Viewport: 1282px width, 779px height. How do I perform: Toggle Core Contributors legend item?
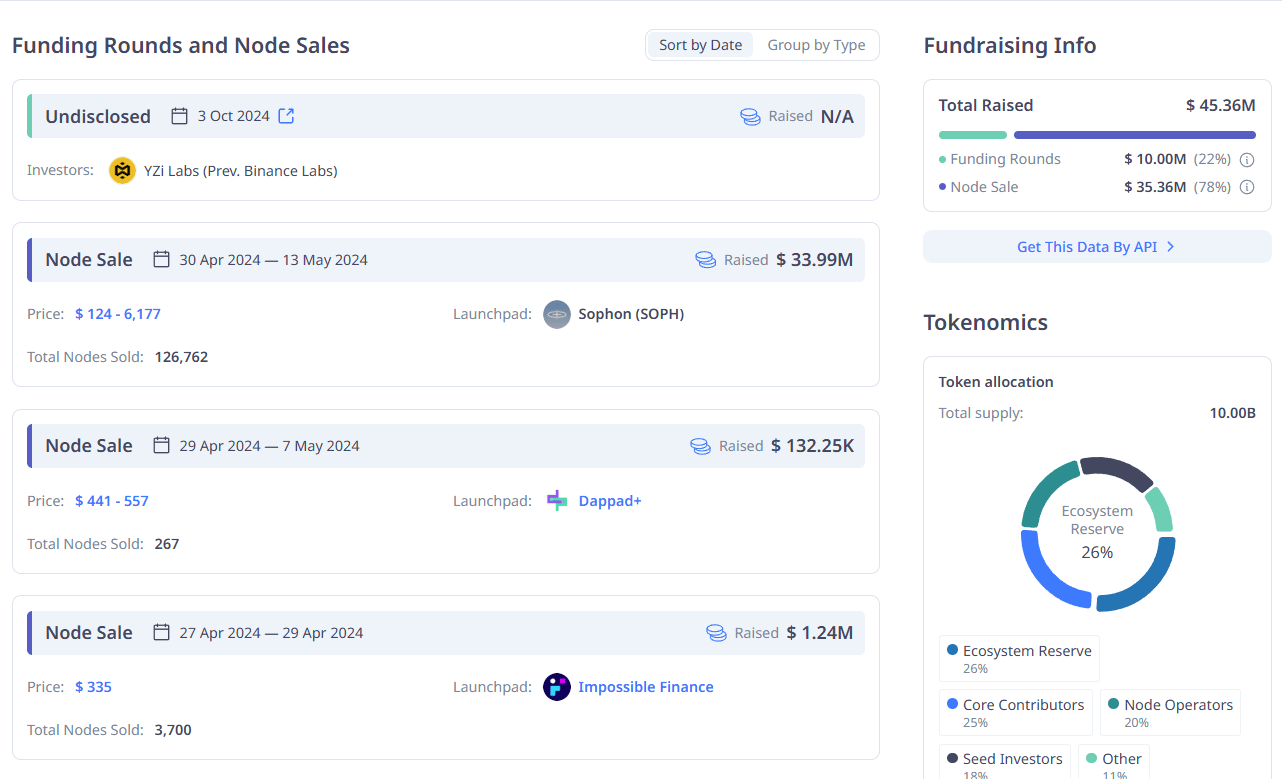pos(1015,713)
